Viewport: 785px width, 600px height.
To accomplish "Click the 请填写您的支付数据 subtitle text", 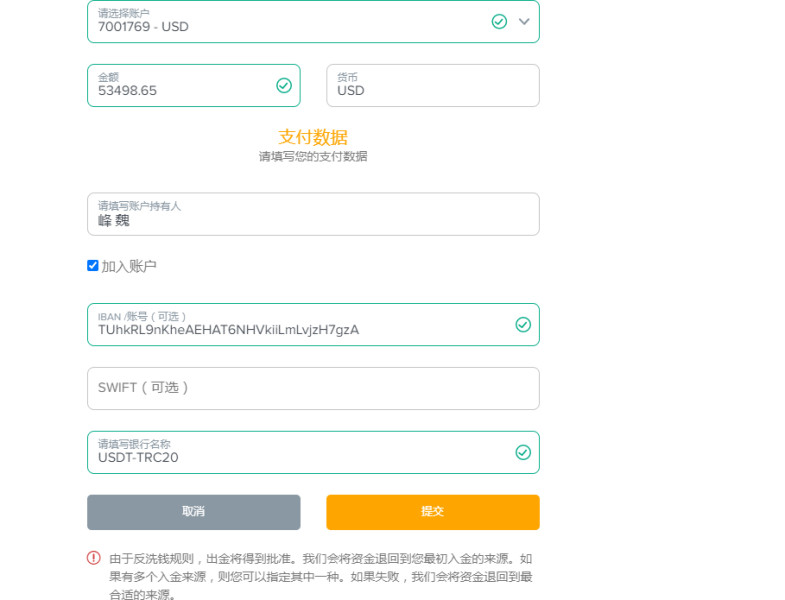I will 313,156.
